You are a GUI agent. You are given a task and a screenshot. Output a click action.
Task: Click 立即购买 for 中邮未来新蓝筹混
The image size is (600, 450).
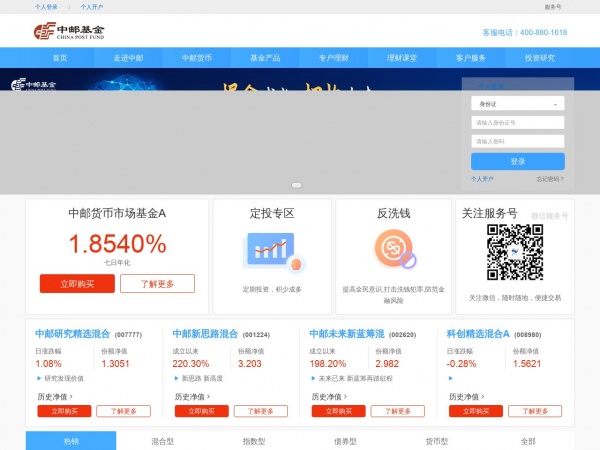(339, 411)
